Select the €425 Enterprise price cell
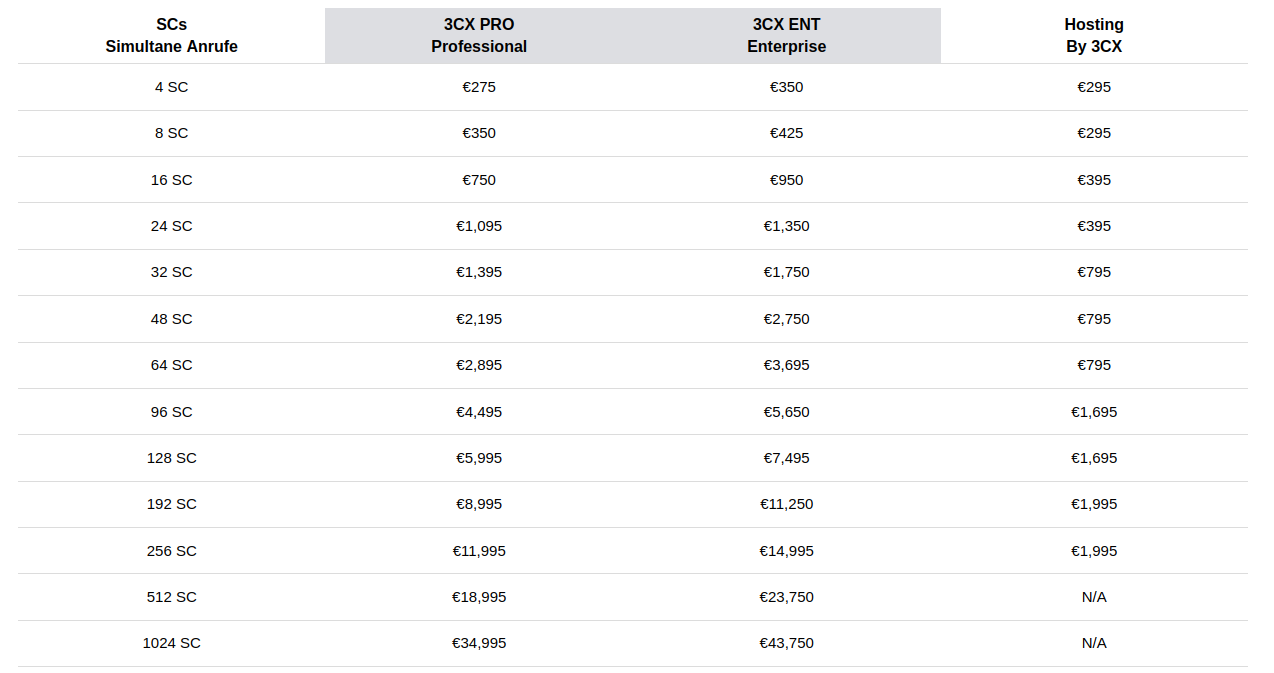 pos(787,133)
